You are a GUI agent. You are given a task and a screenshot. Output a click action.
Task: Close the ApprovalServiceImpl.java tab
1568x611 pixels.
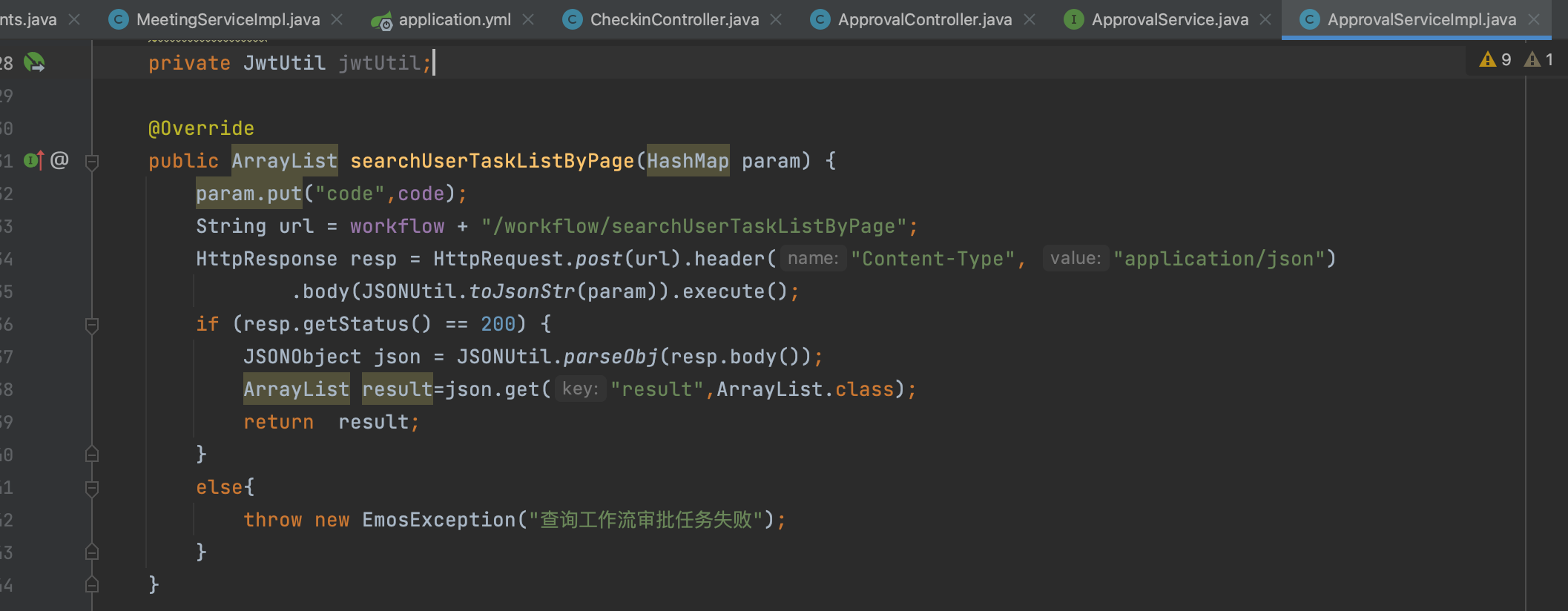1534,19
